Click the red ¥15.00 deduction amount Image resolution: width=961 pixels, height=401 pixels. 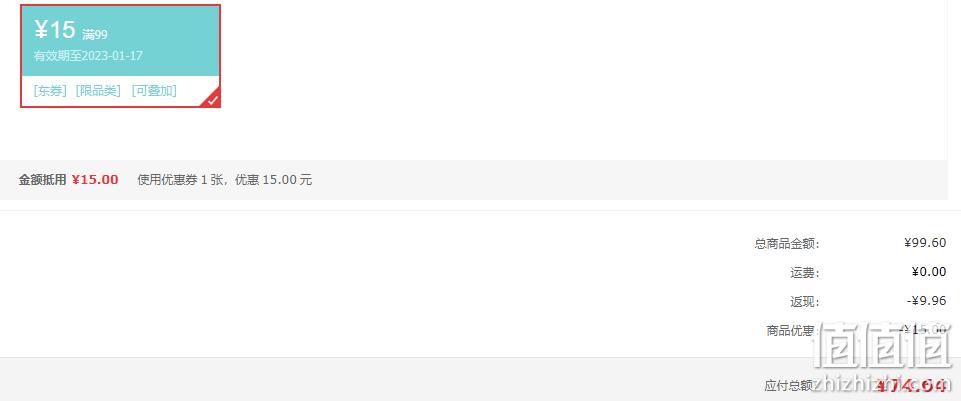[95, 180]
